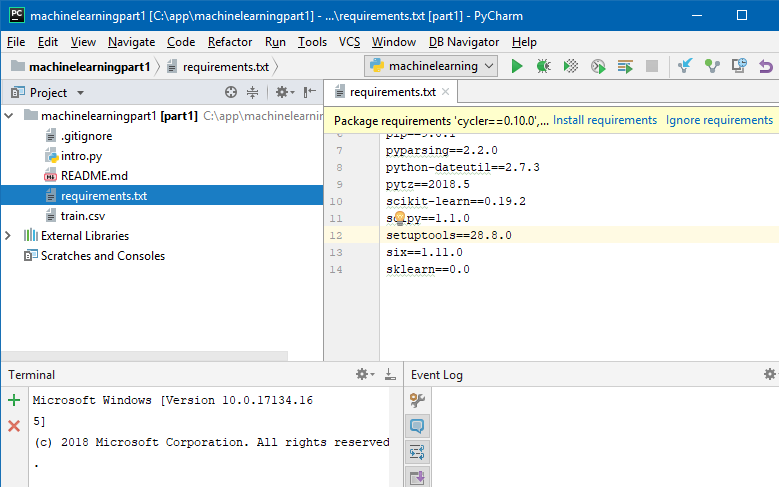This screenshot has width=779, height=487.
Task: Select README.md in the project tree
Action: click(x=94, y=176)
